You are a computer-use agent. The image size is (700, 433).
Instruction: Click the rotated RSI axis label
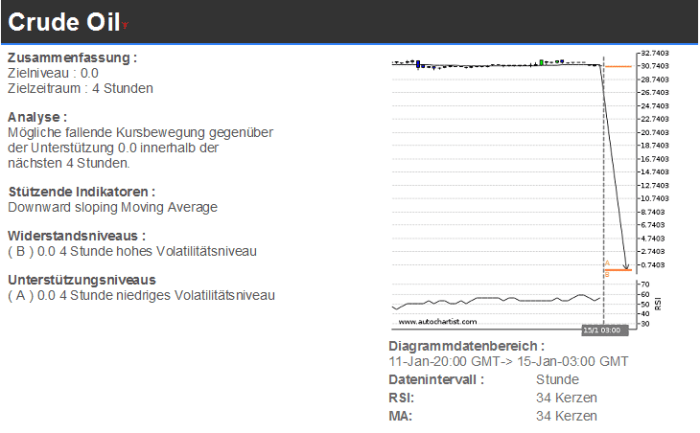coord(658,303)
